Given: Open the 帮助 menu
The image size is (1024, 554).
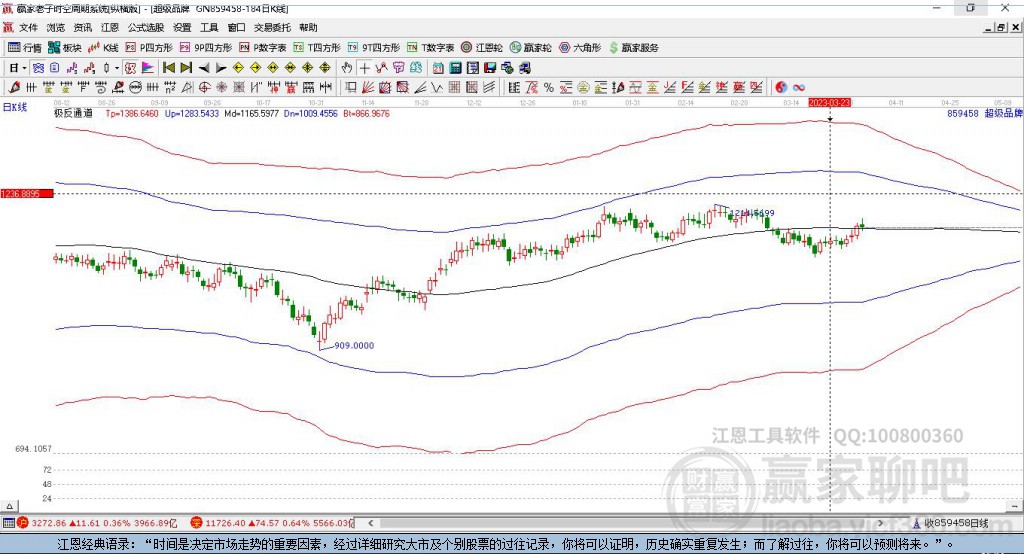Looking at the screenshot, I should point(308,27).
